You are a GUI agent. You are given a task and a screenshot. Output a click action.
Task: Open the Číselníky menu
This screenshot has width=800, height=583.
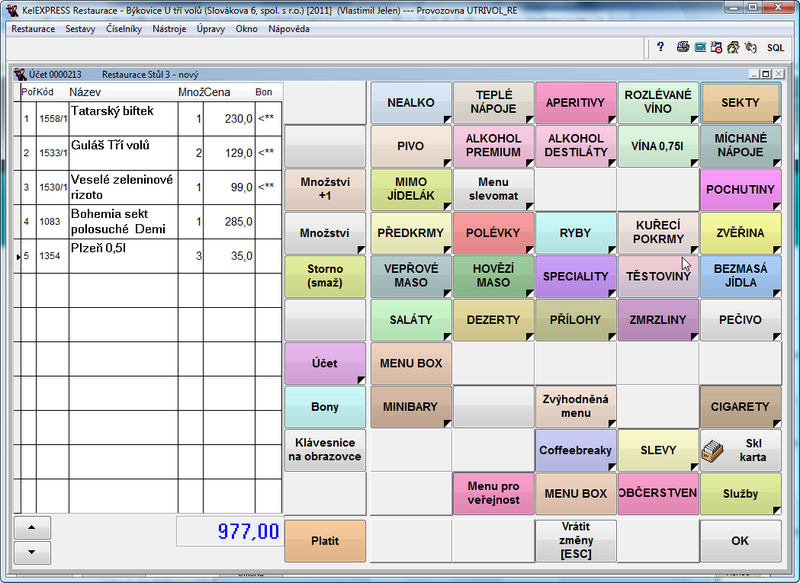[x=124, y=29]
